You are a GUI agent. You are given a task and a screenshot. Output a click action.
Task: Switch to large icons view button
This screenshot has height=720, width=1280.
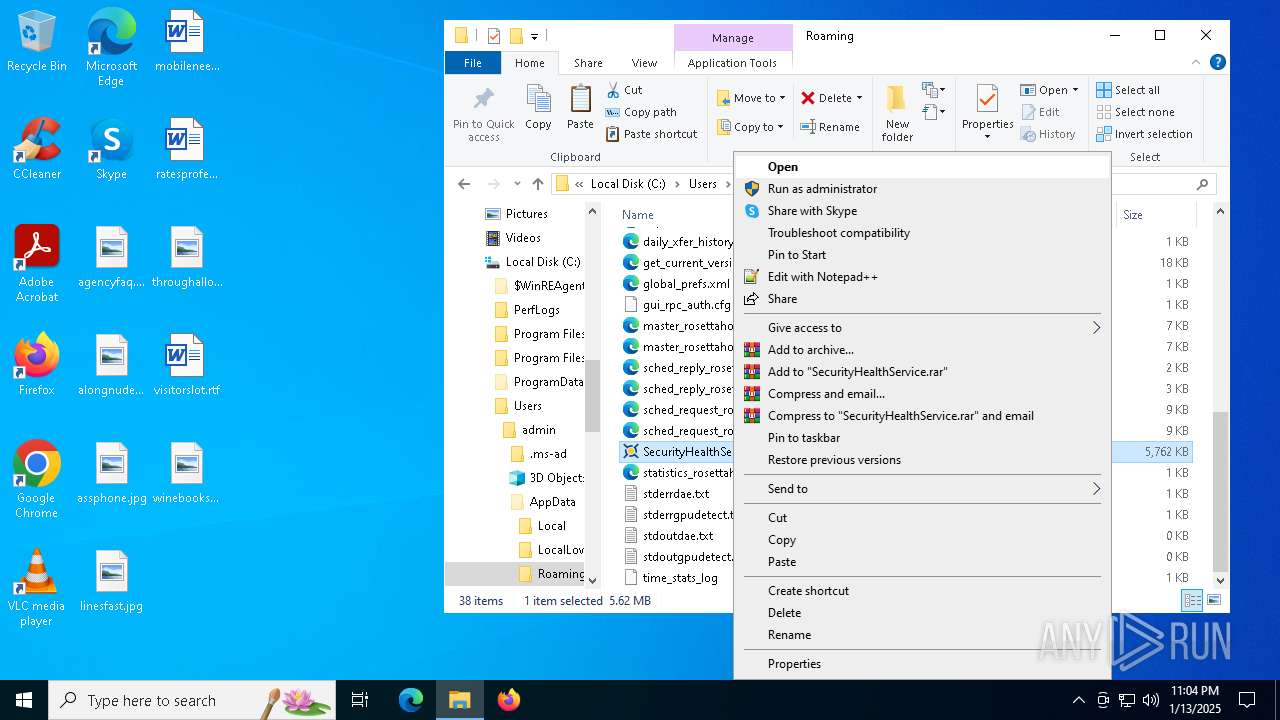click(x=1214, y=600)
